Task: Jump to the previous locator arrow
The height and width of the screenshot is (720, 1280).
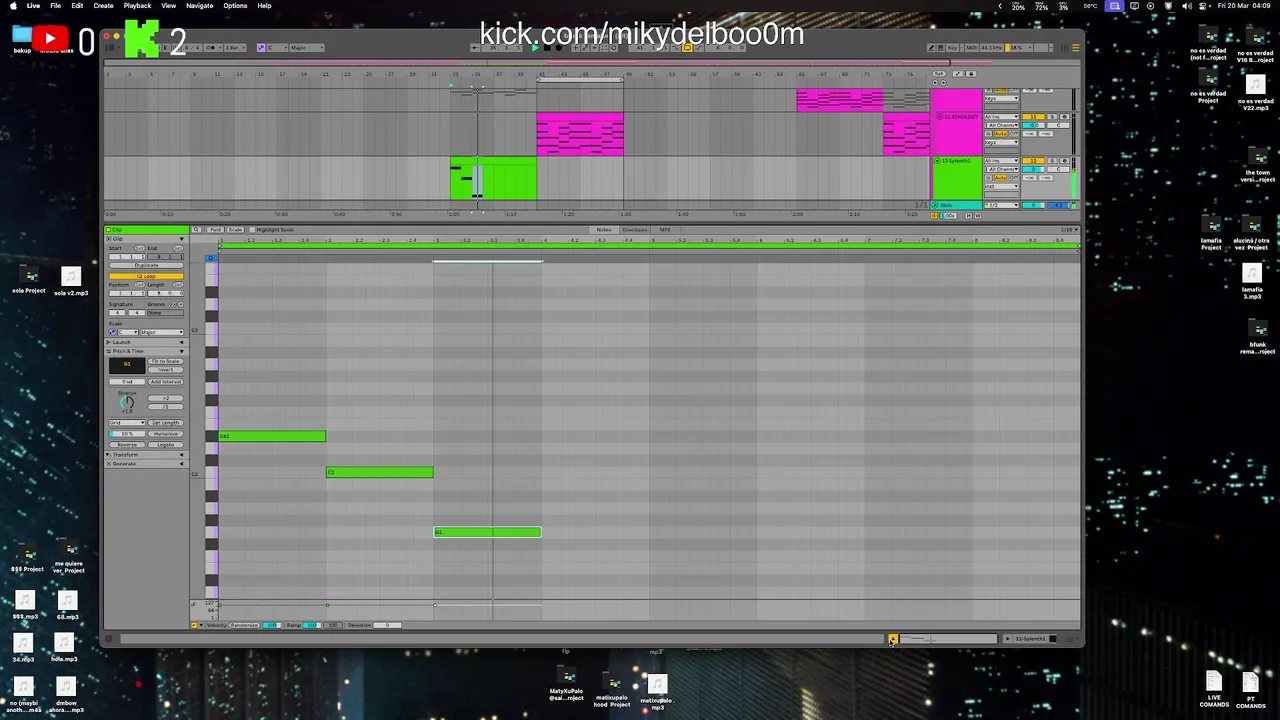Action: [935, 83]
